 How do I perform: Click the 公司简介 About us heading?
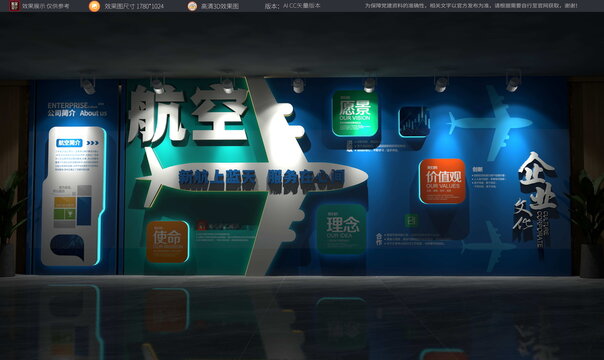(77, 113)
